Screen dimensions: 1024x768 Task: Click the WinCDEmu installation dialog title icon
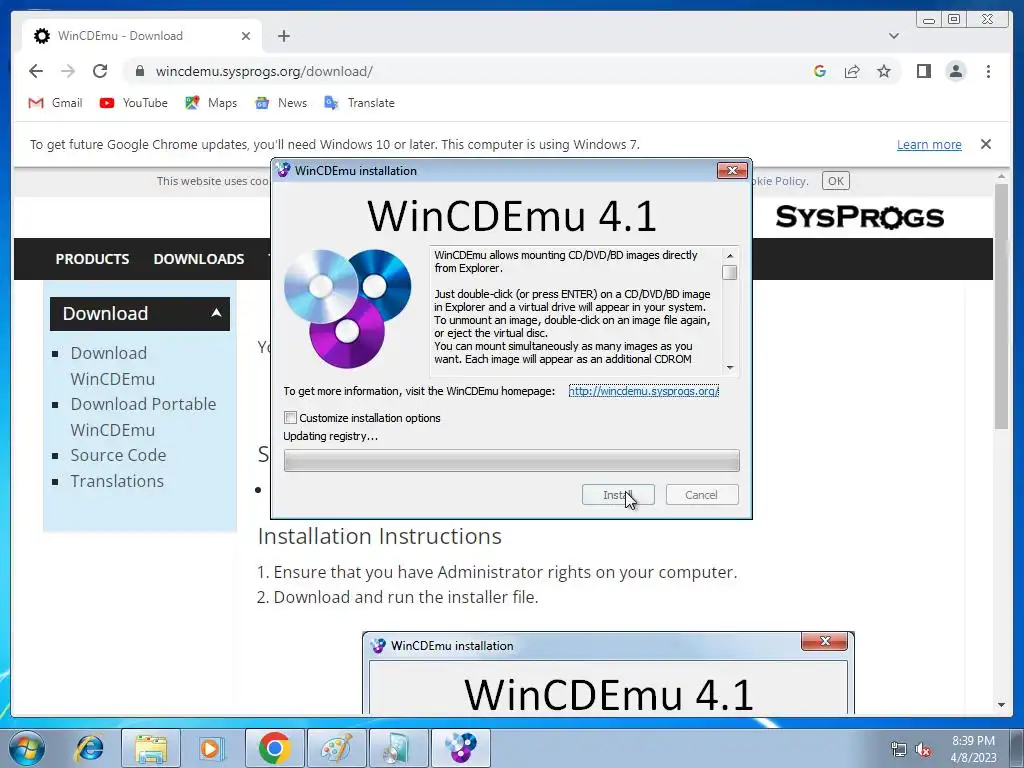(283, 170)
